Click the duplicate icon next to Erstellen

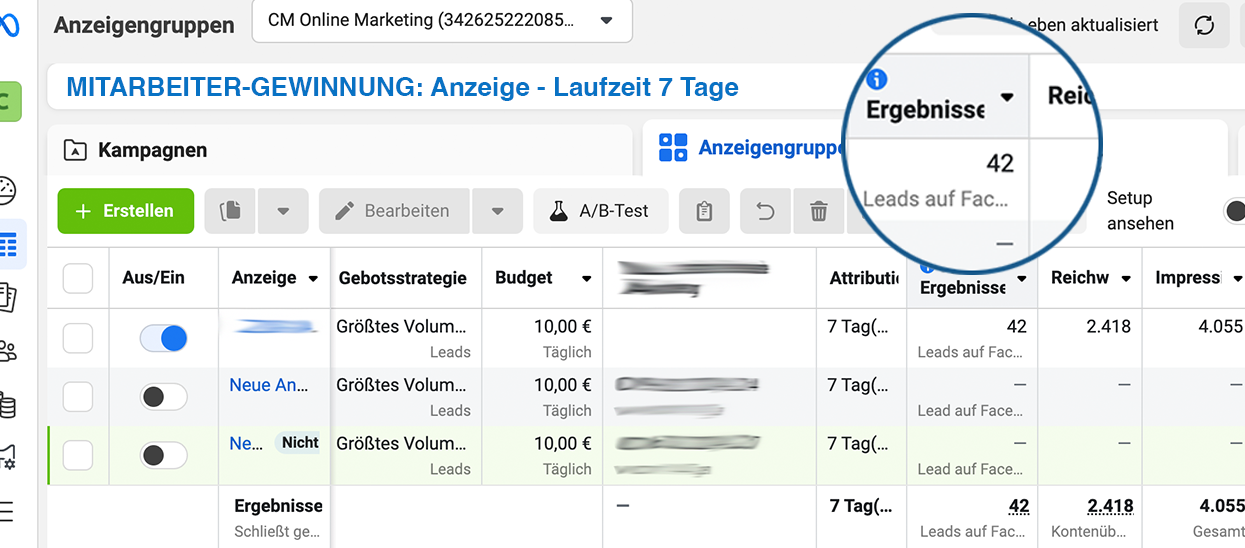[x=230, y=211]
